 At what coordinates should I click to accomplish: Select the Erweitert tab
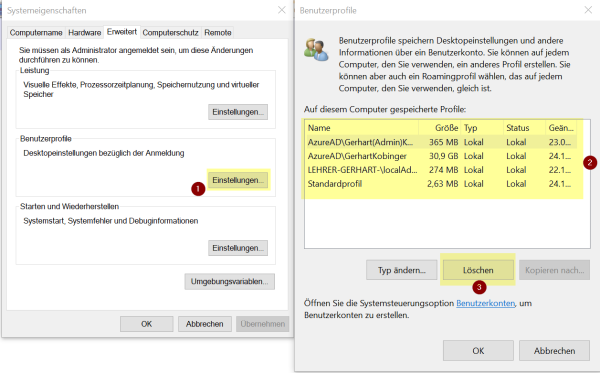coord(122,32)
